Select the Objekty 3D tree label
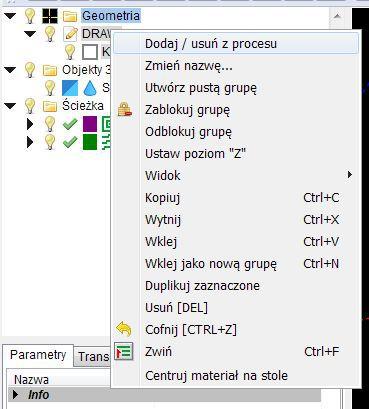 coord(86,70)
